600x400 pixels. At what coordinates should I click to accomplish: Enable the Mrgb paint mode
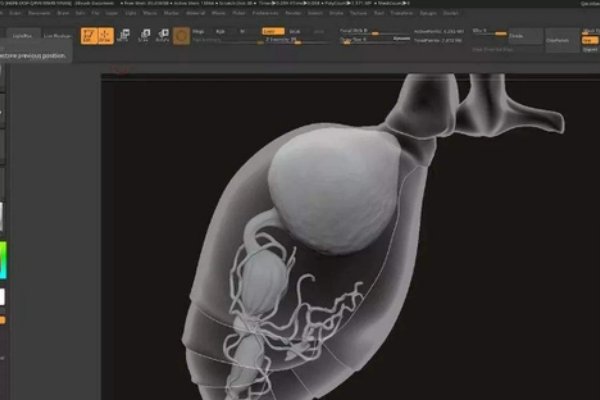pos(199,31)
